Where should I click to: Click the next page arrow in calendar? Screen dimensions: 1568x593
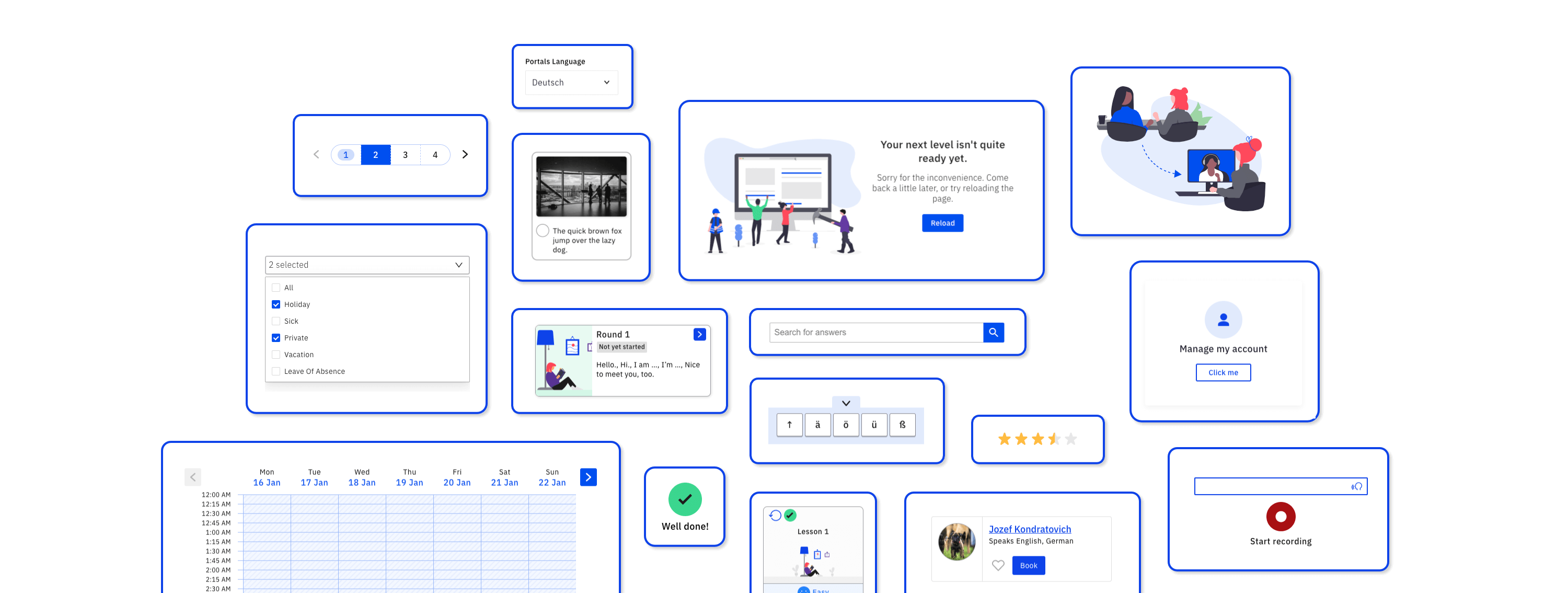(x=590, y=476)
